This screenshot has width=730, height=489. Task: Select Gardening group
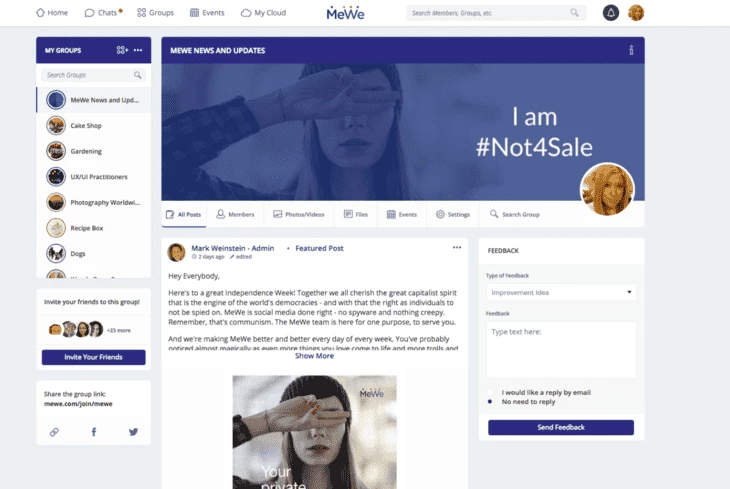[x=94, y=151]
